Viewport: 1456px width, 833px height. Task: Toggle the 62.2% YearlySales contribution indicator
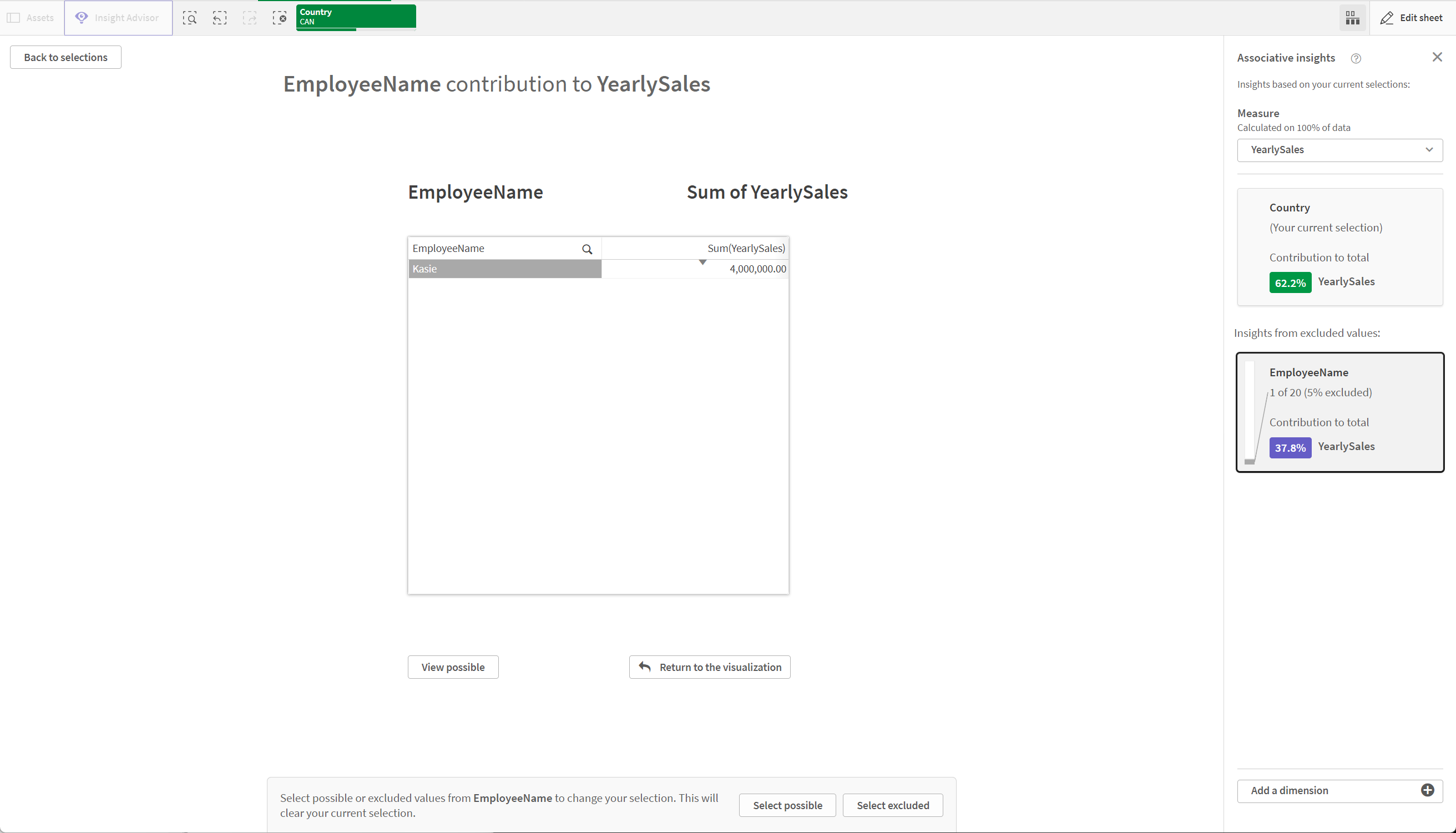coord(1290,282)
